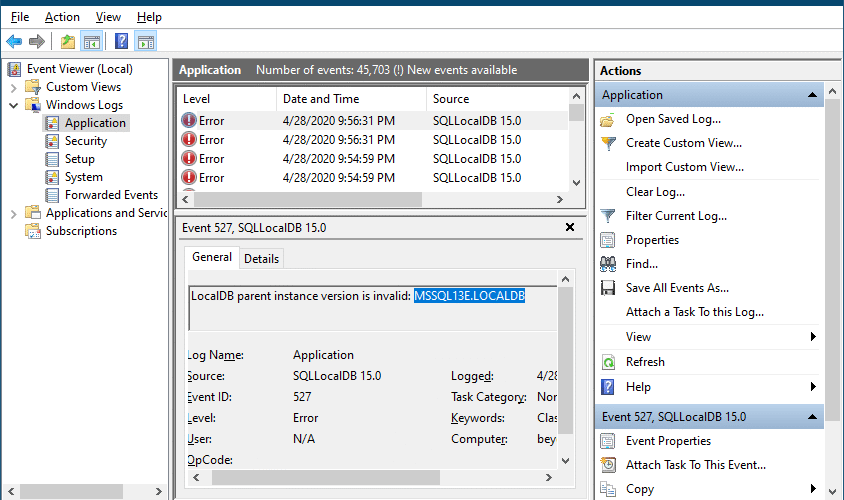Click the event list horizontal scrollbar

click(x=307, y=200)
